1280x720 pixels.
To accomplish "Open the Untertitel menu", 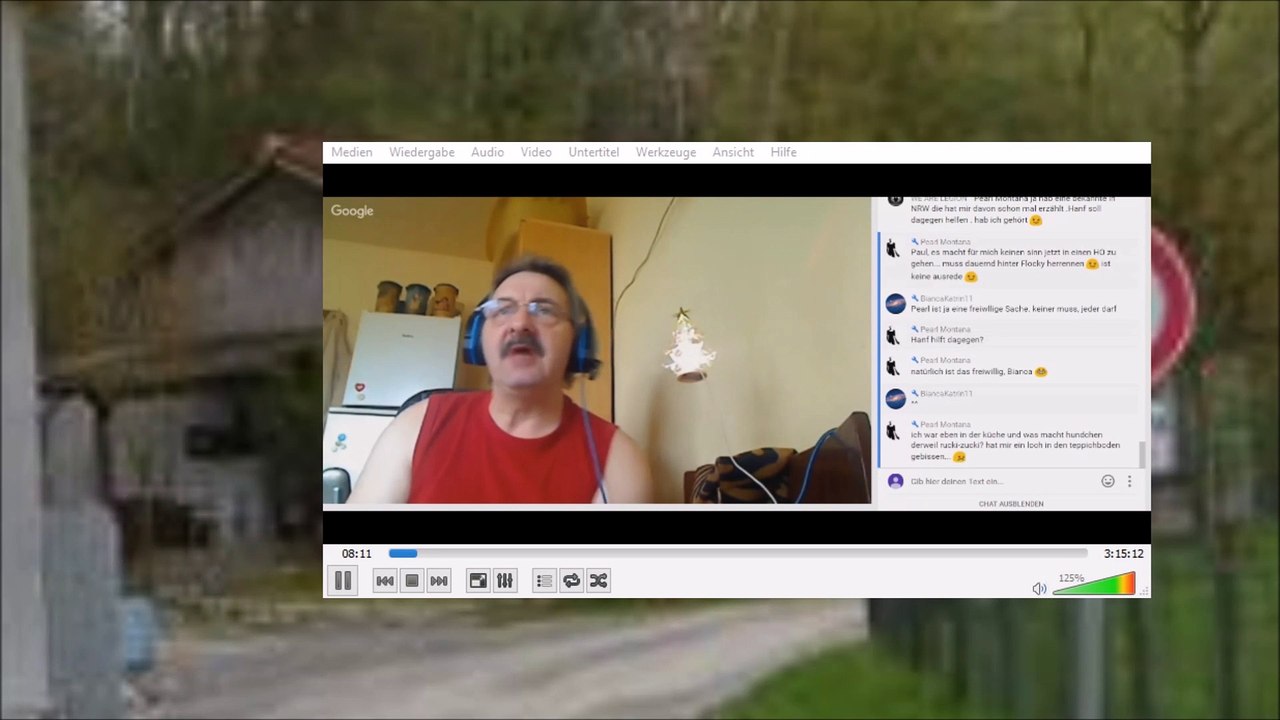I will pyautogui.click(x=594, y=152).
